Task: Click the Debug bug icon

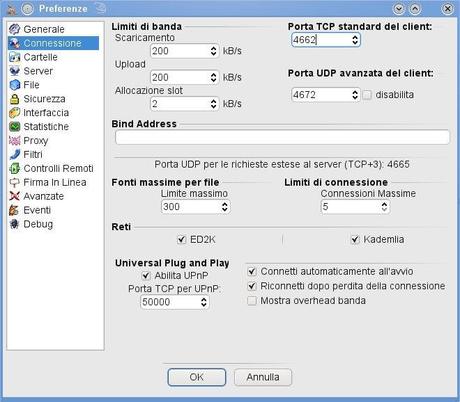Action: 15,224
